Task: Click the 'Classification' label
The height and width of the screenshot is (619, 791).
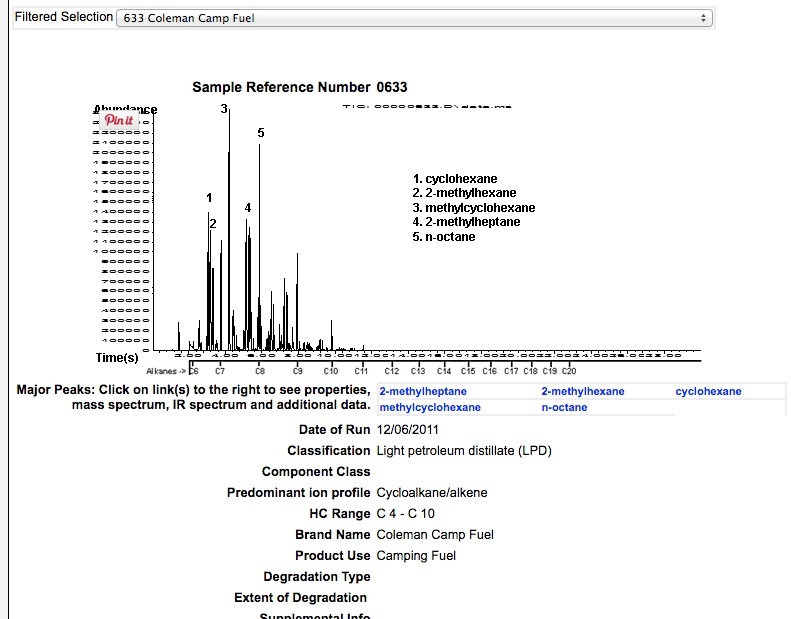Action: pos(328,451)
